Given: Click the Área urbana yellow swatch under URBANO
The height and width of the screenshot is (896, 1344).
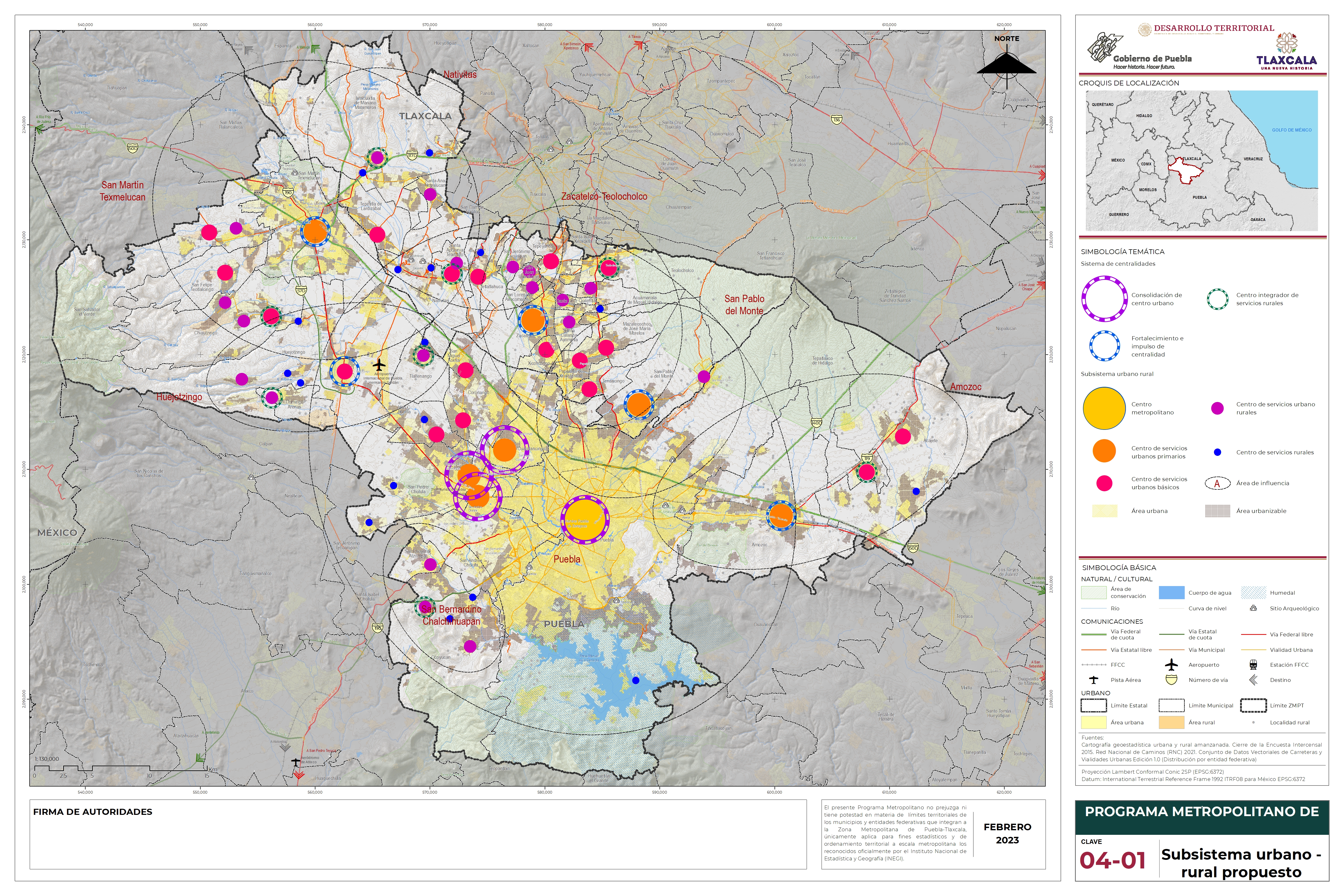Looking at the screenshot, I should [x=1093, y=722].
